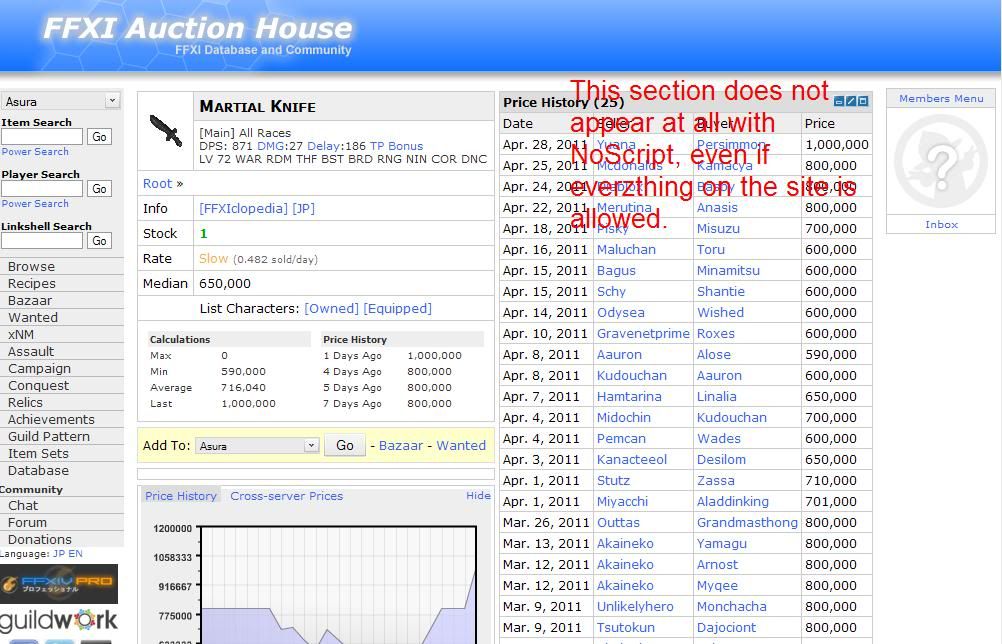Open Power Search under Item Search
1002x644 pixels.
(x=35, y=151)
